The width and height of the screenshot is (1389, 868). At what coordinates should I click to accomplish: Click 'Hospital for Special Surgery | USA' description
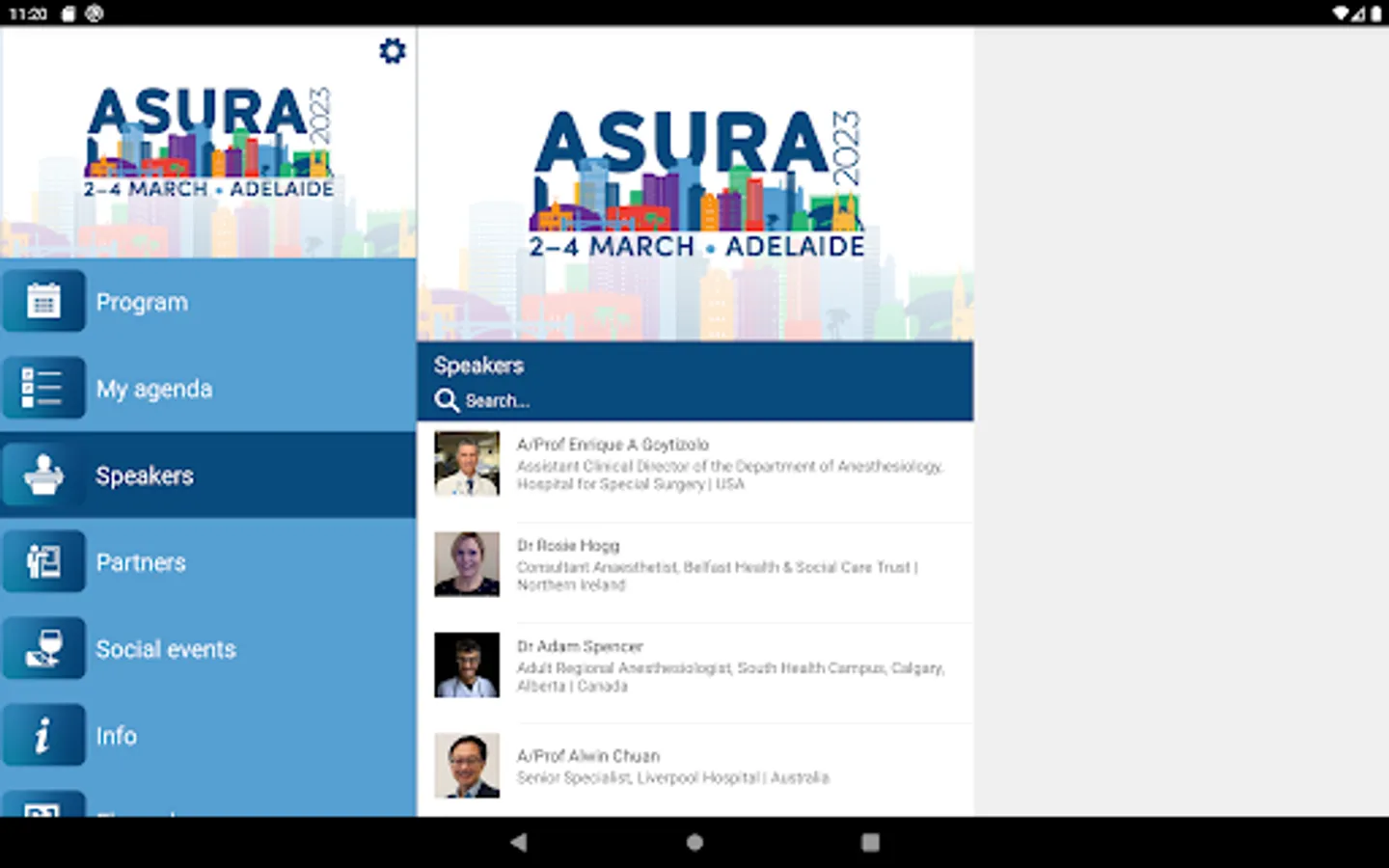tap(631, 484)
